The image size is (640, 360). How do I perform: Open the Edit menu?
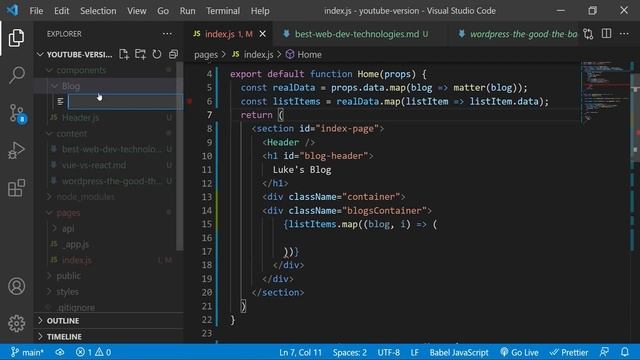click(62, 11)
